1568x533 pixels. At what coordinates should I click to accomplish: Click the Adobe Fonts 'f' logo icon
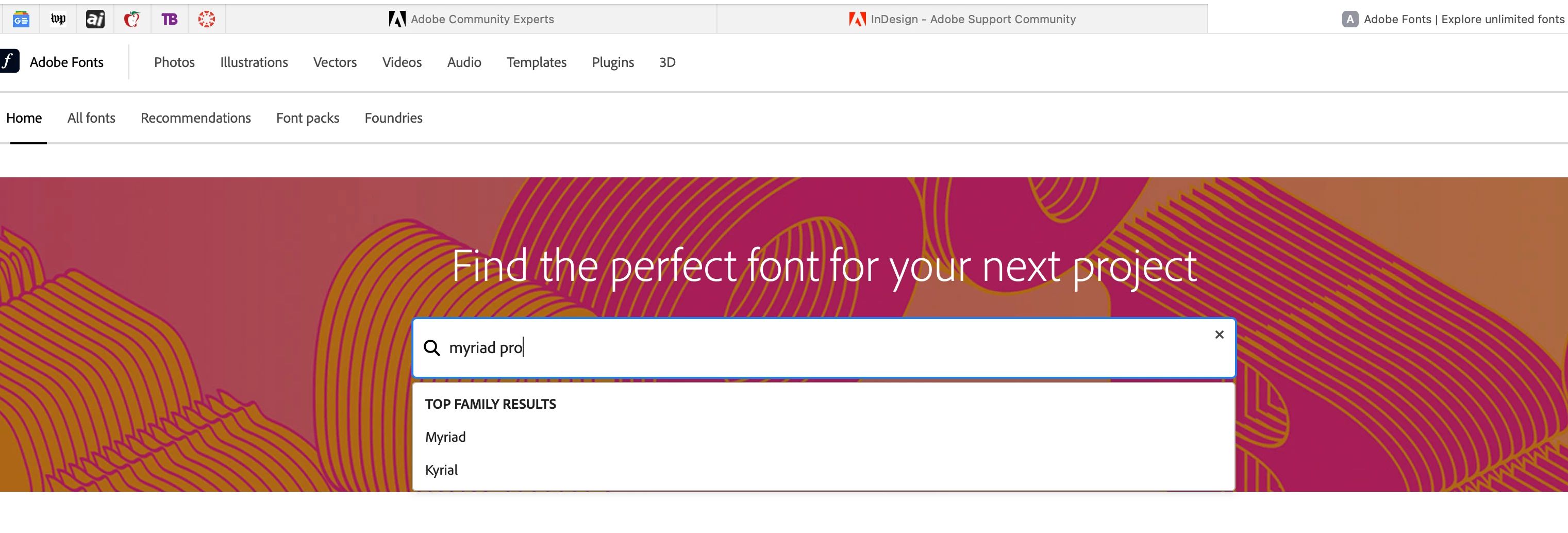tap(9, 61)
